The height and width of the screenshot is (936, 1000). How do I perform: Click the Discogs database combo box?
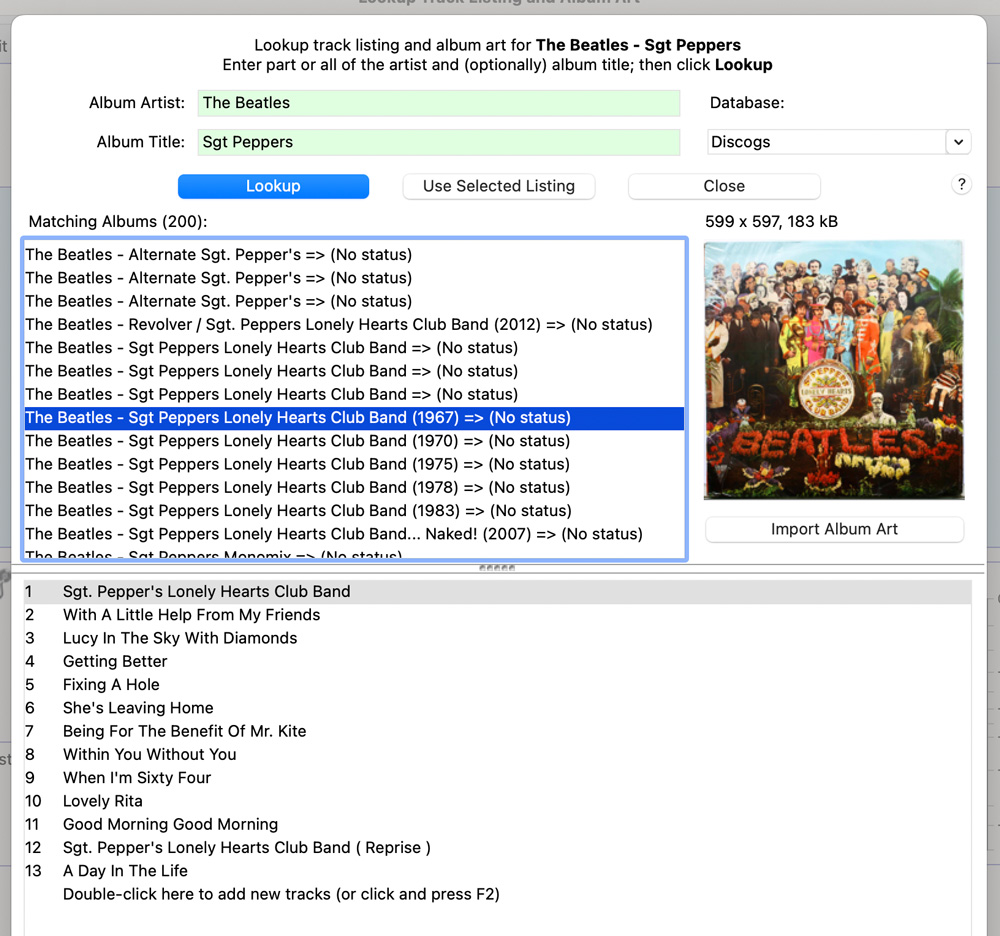click(826, 142)
